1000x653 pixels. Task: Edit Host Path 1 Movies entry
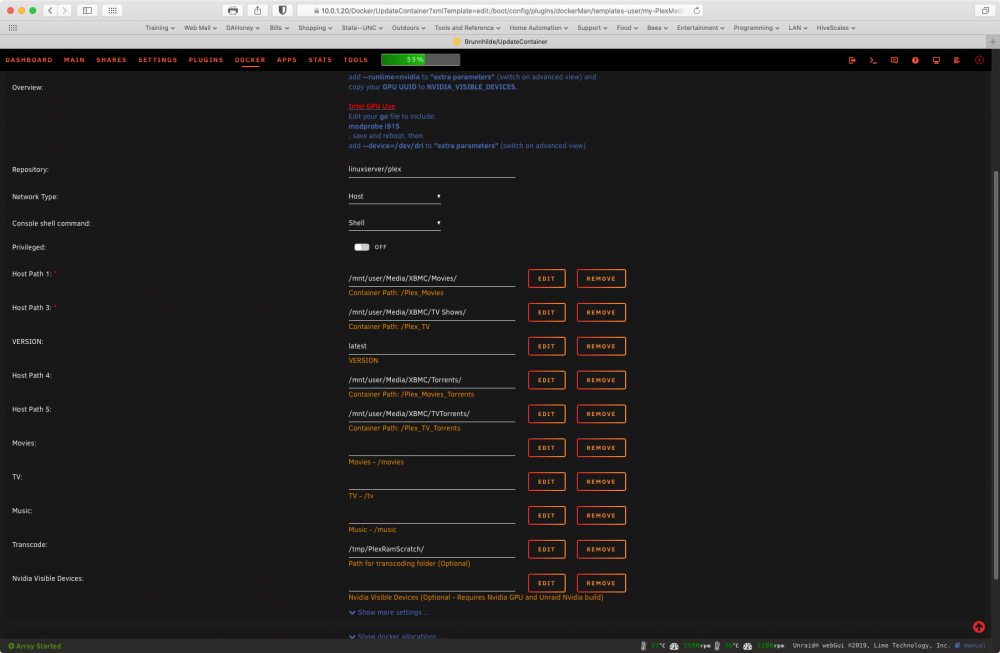[x=547, y=279]
